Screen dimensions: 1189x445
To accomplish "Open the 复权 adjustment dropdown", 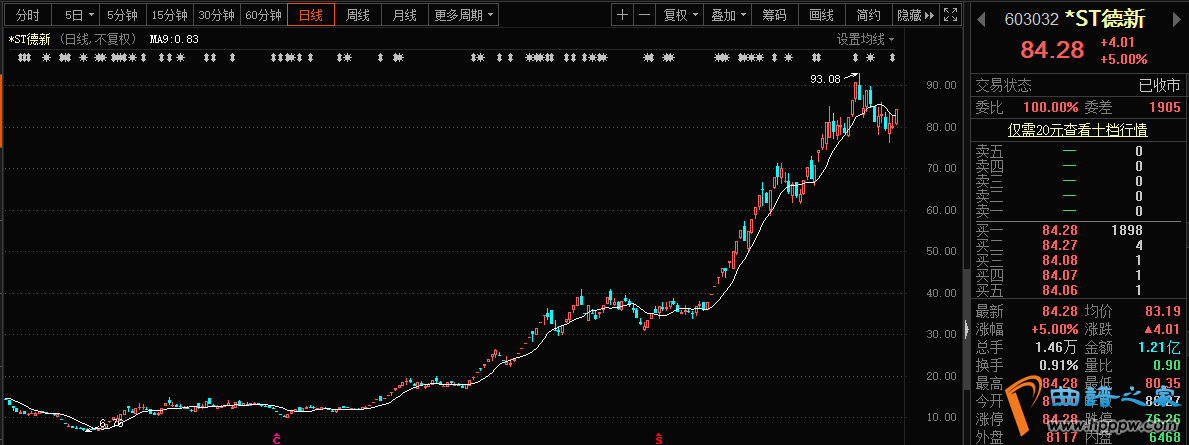I will pyautogui.click(x=680, y=15).
